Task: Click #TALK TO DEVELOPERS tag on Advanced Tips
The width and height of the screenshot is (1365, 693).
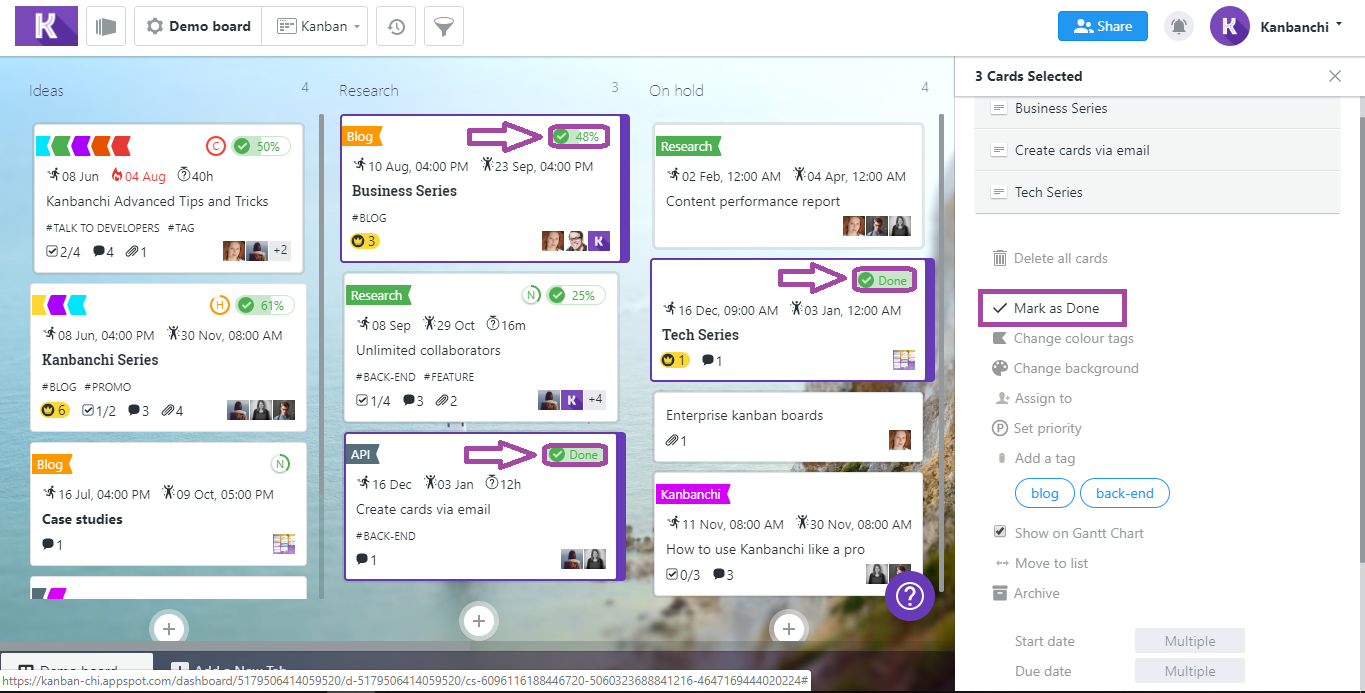Action: tap(103, 228)
